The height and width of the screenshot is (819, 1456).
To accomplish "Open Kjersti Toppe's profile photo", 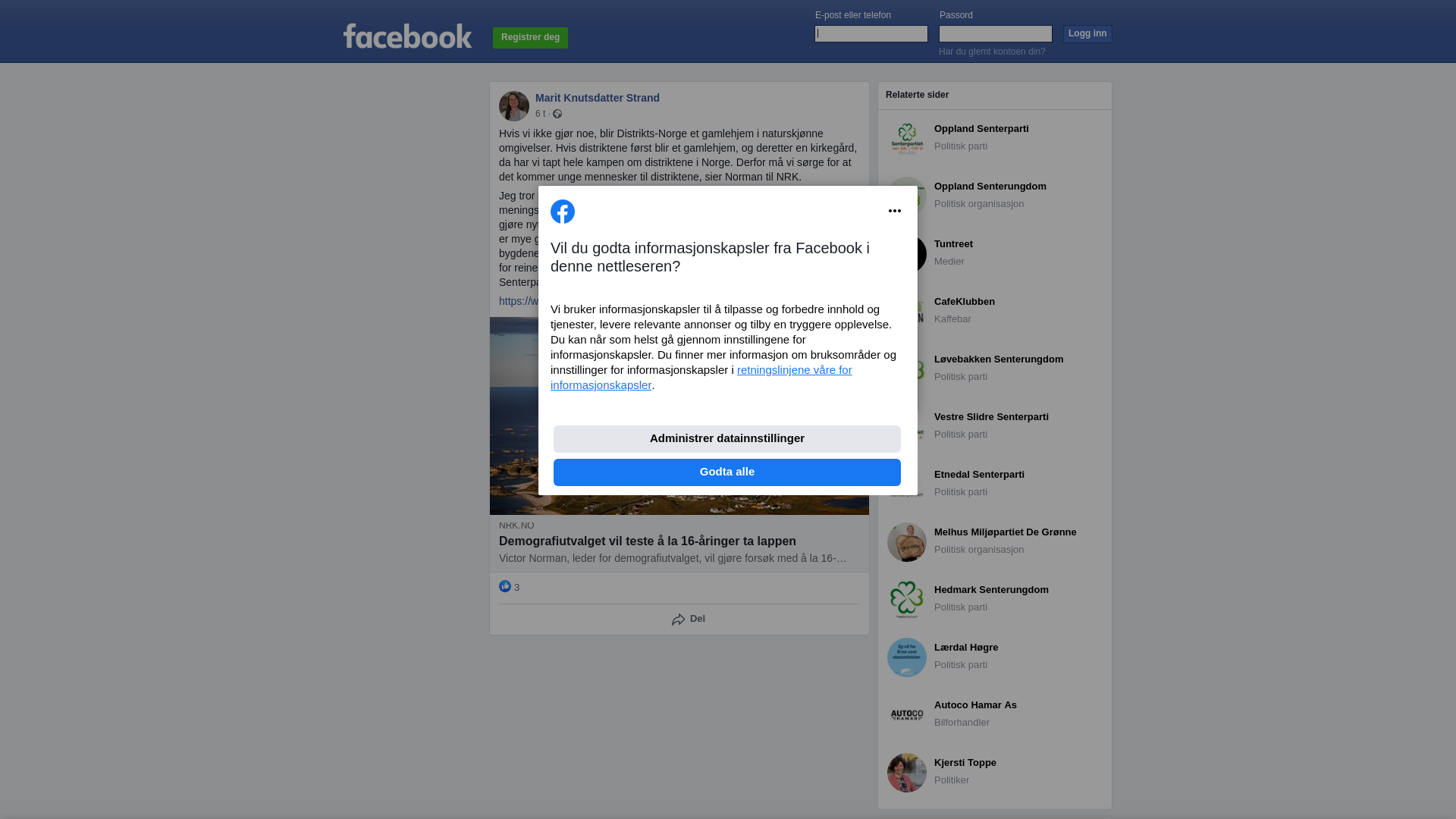I will [907, 773].
